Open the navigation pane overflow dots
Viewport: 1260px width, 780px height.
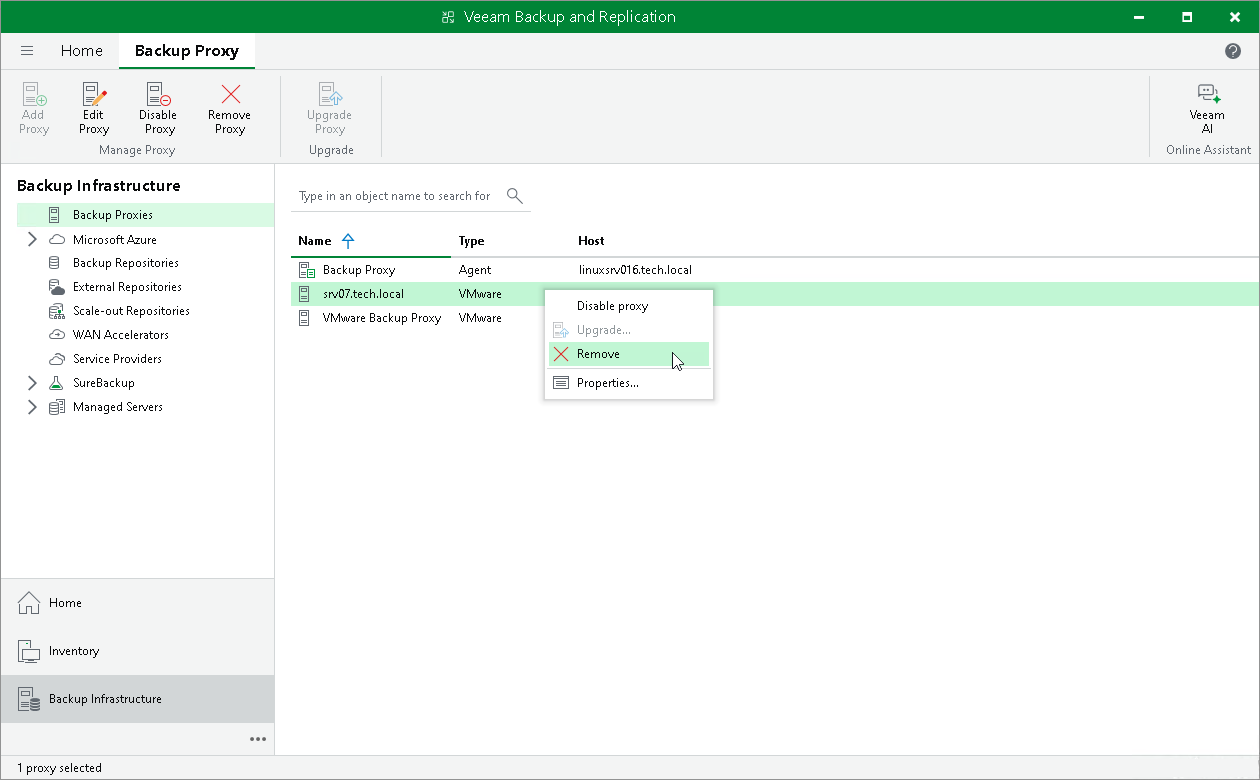(258, 739)
